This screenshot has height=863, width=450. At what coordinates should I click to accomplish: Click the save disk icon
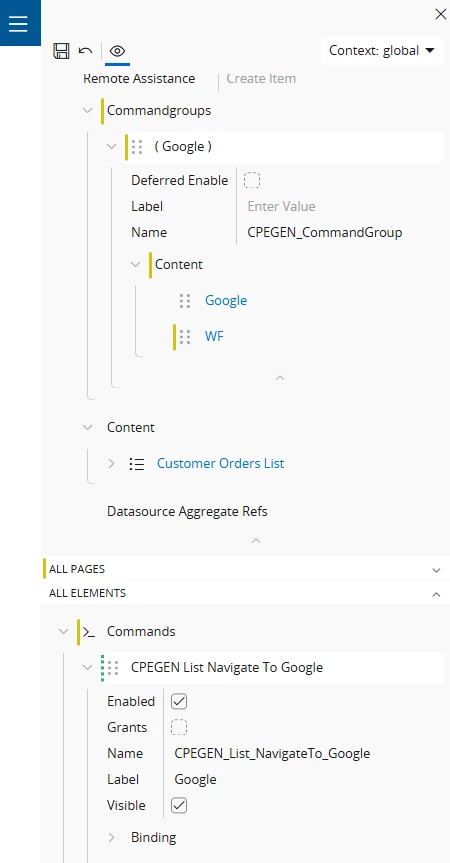tap(61, 51)
